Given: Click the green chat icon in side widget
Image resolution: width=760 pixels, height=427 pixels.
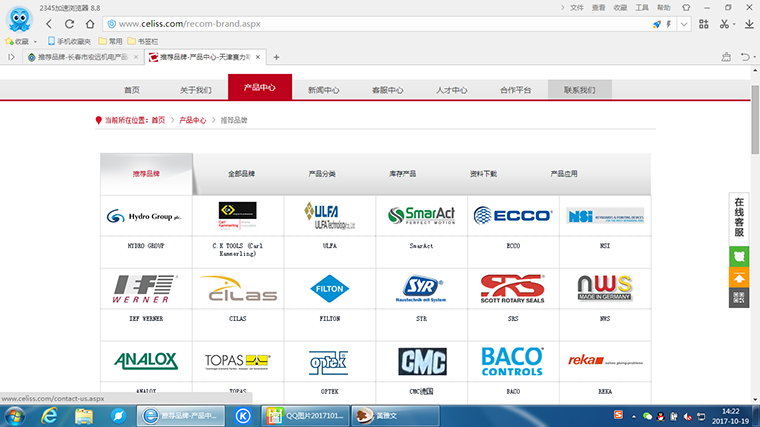Looking at the screenshot, I should 739,257.
